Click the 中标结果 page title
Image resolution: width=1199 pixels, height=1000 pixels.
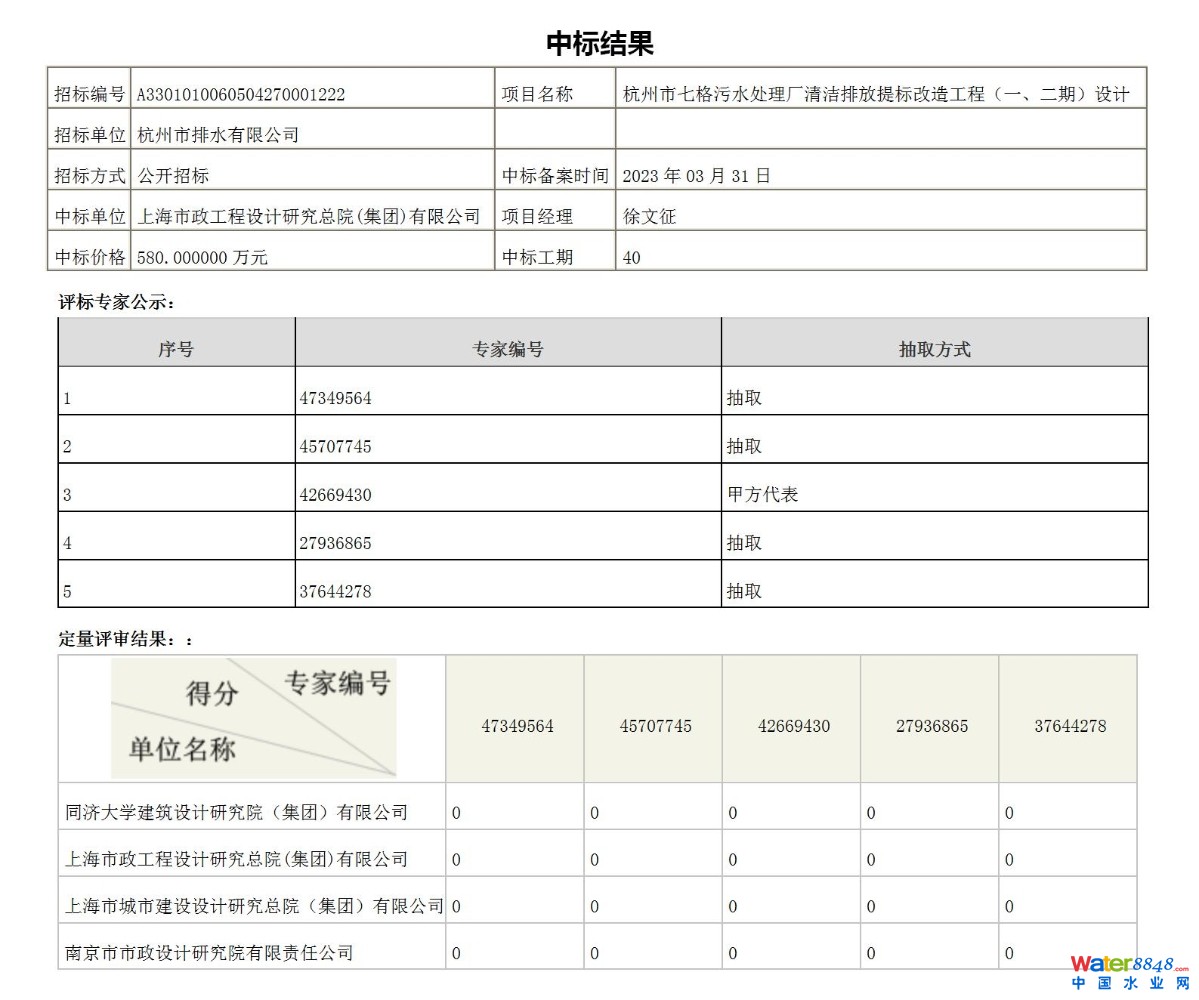(599, 44)
